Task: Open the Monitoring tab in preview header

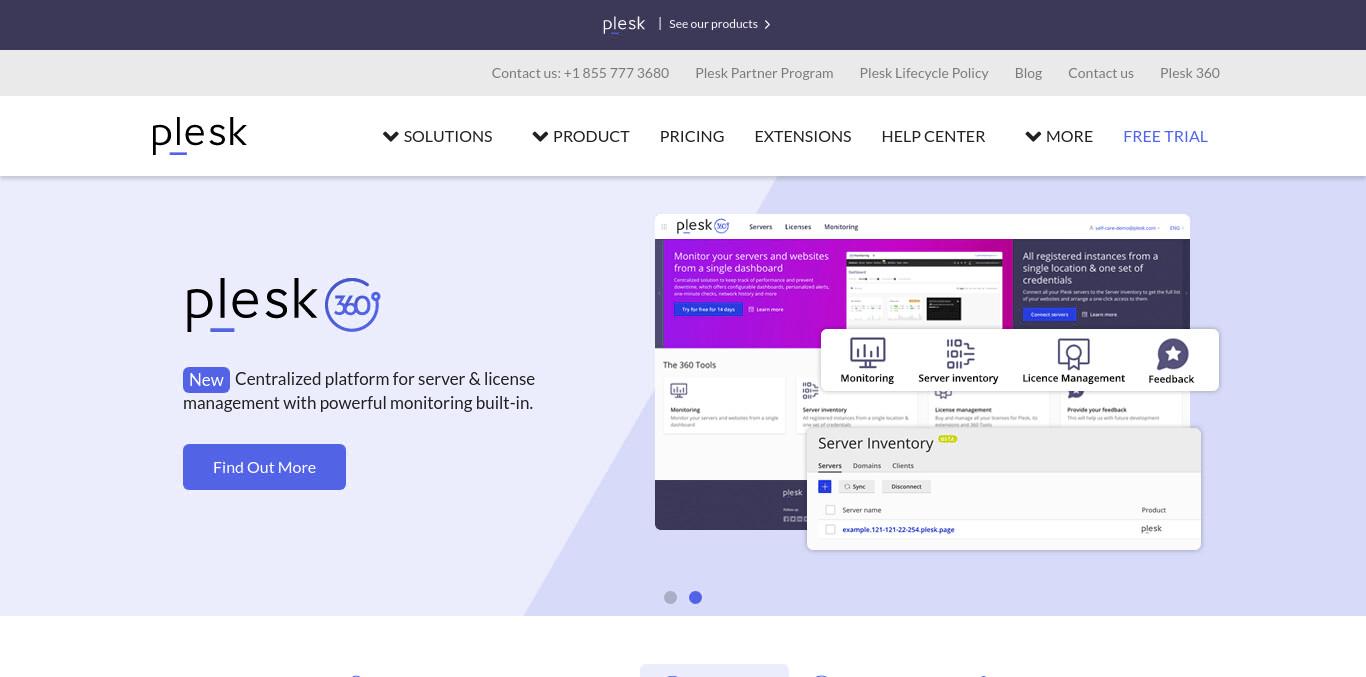Action: click(841, 227)
